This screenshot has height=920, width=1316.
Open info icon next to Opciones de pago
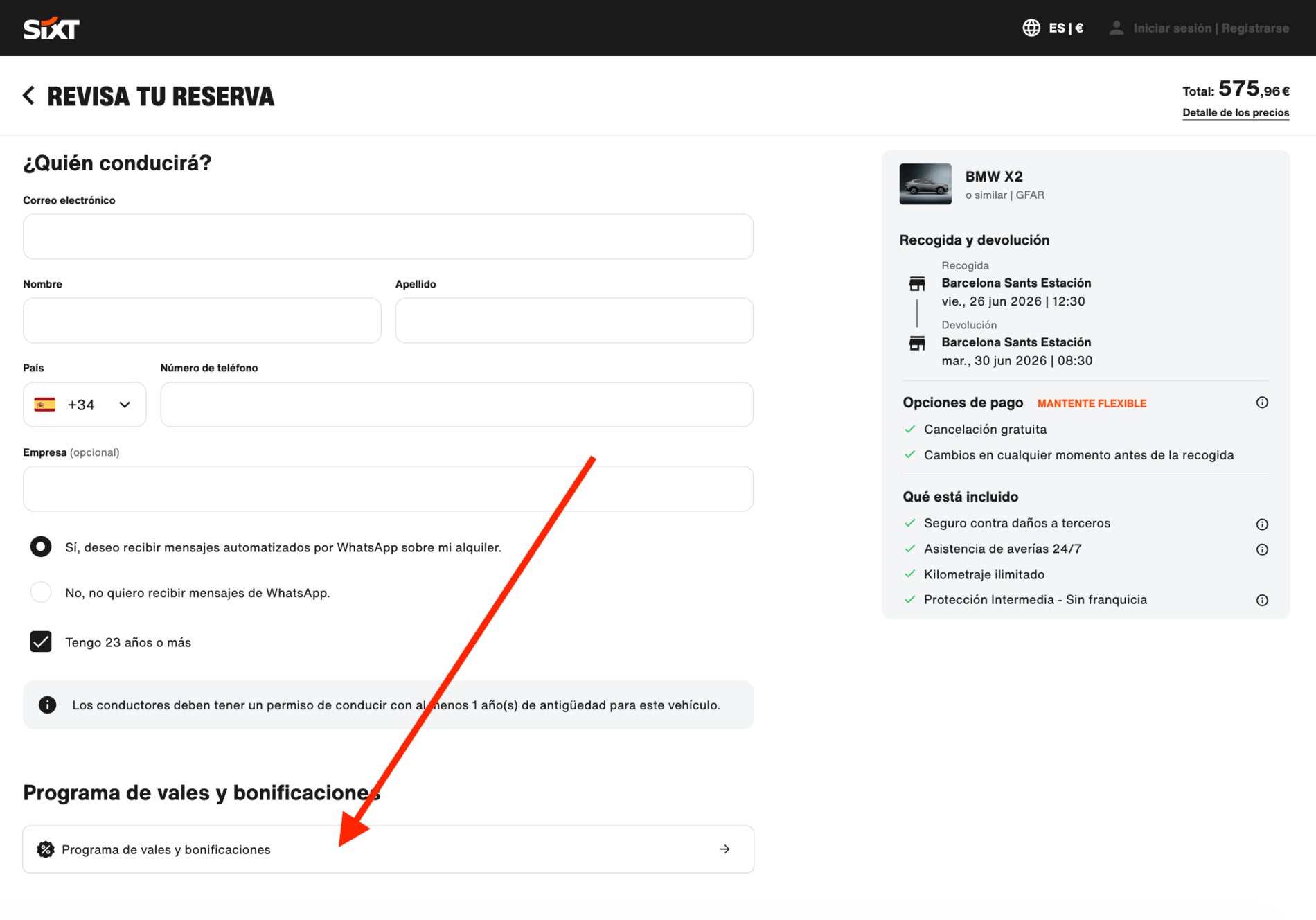click(x=1262, y=402)
